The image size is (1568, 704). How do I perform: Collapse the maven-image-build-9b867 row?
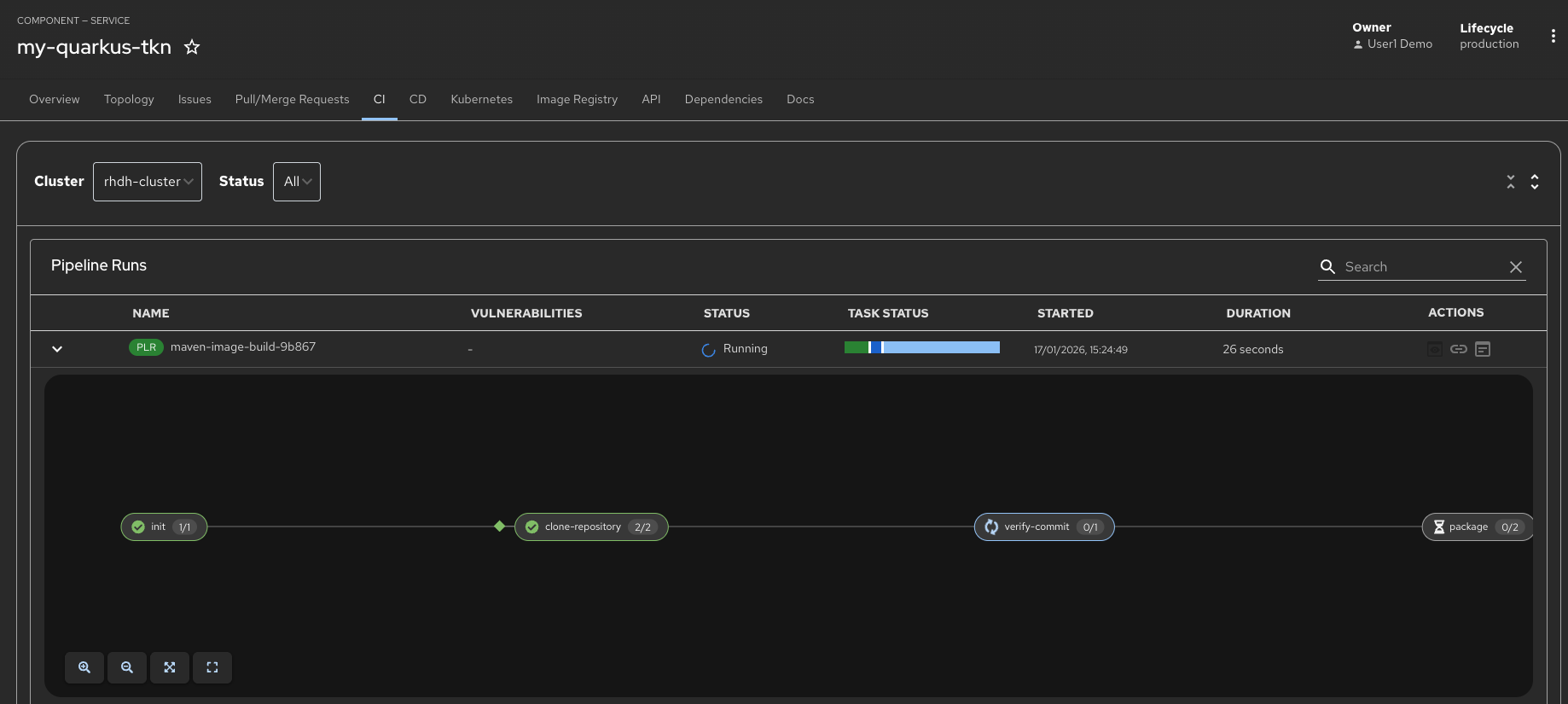coord(57,349)
